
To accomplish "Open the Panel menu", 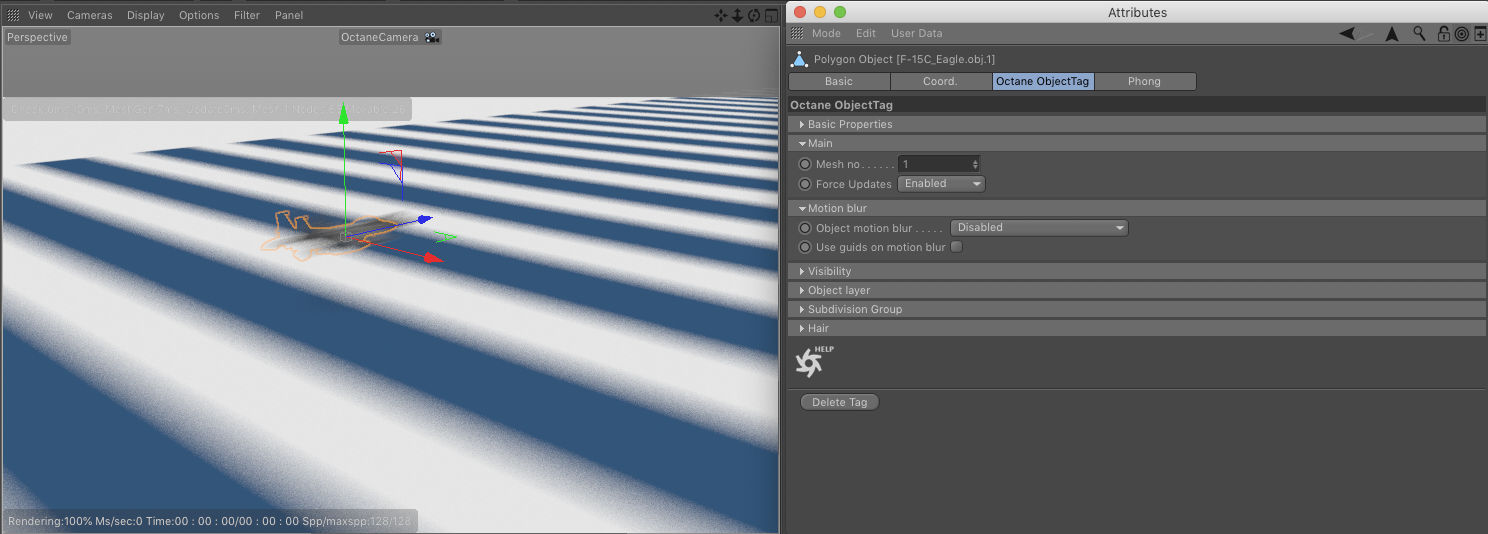I will (289, 15).
